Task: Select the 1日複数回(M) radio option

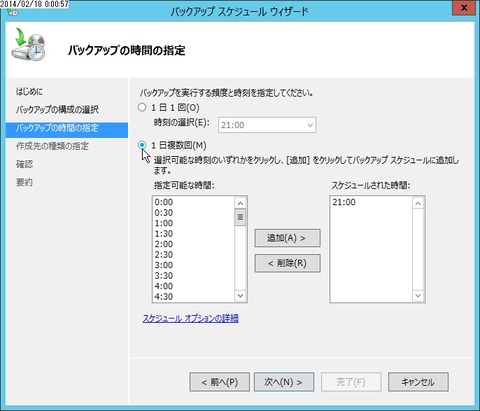Action: click(142, 145)
